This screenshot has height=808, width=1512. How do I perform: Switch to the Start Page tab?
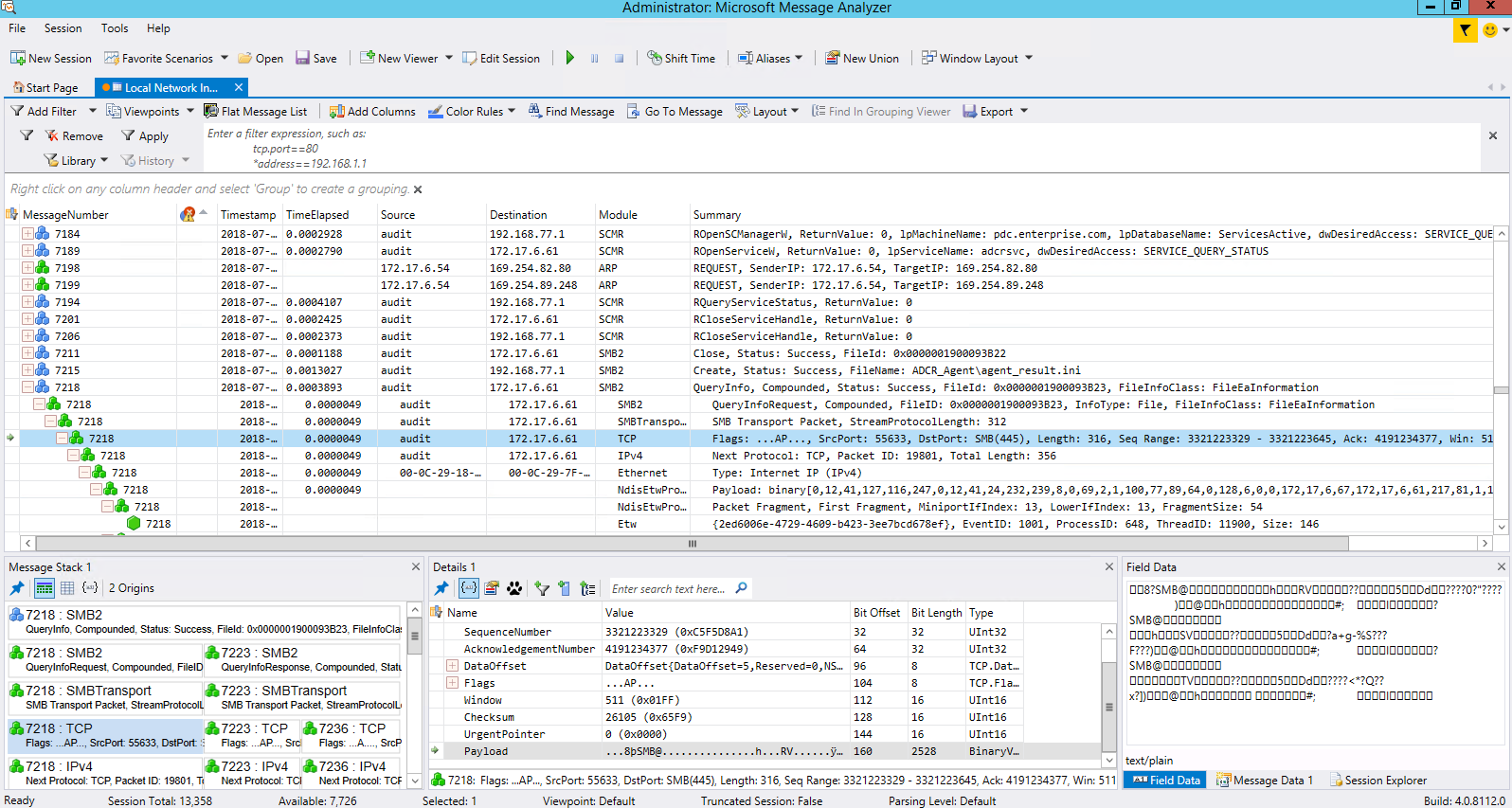pos(45,87)
